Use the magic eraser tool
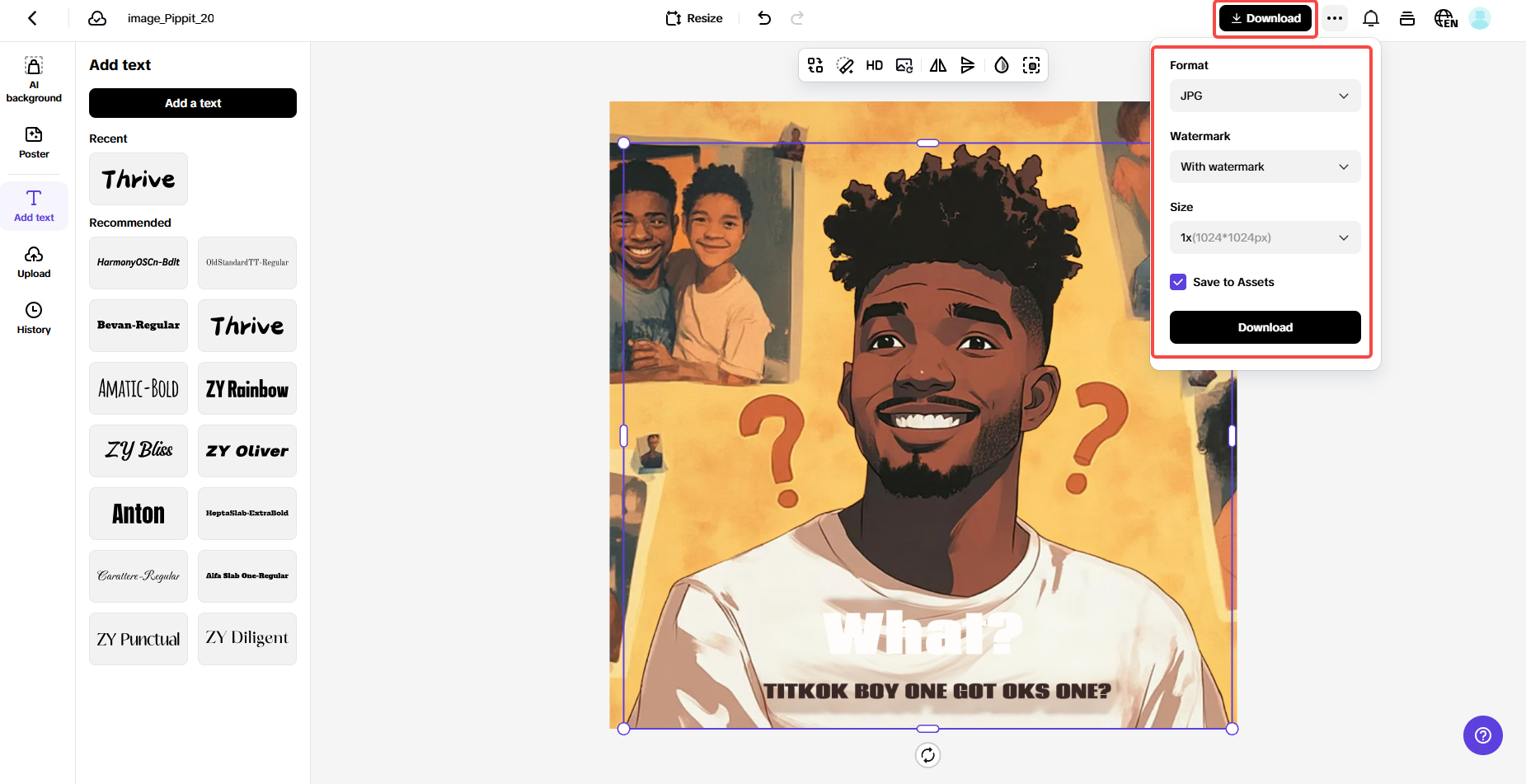Screen dimensions: 1526x784 coord(844,65)
